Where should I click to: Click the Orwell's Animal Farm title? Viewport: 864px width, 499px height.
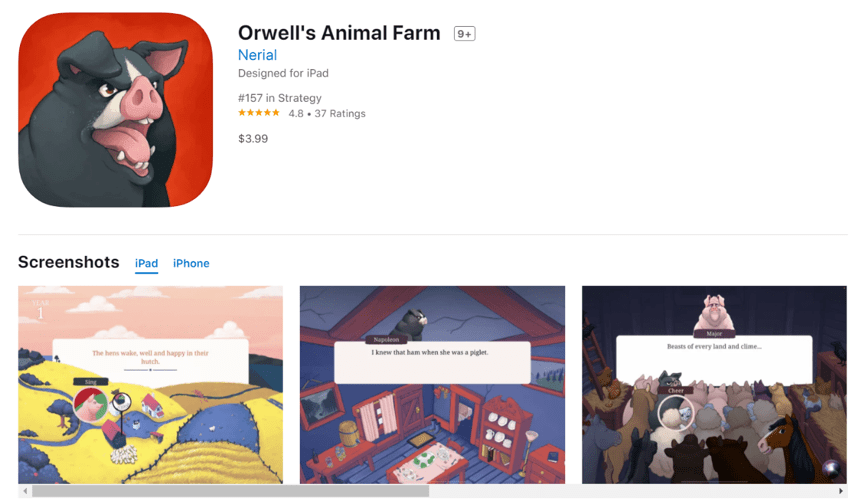click(339, 33)
